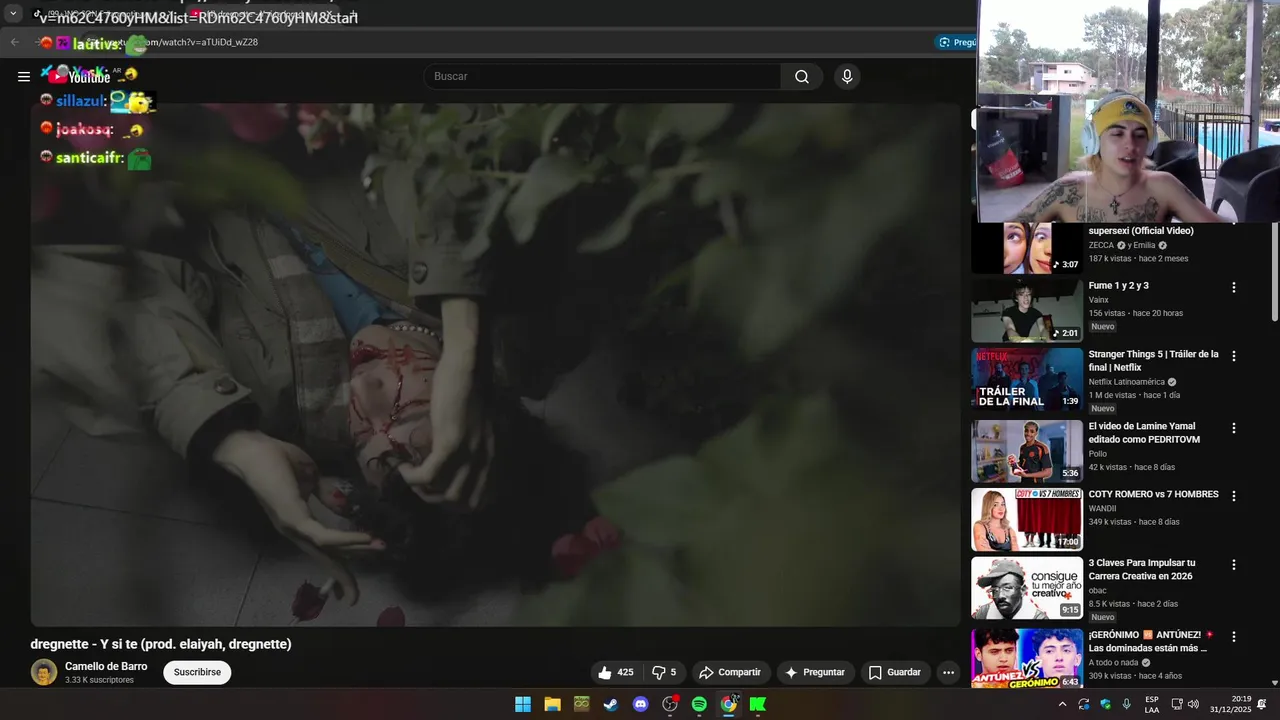Open options for GERÓNIMO ANTÚNEZ video

pyautogui.click(x=1234, y=637)
